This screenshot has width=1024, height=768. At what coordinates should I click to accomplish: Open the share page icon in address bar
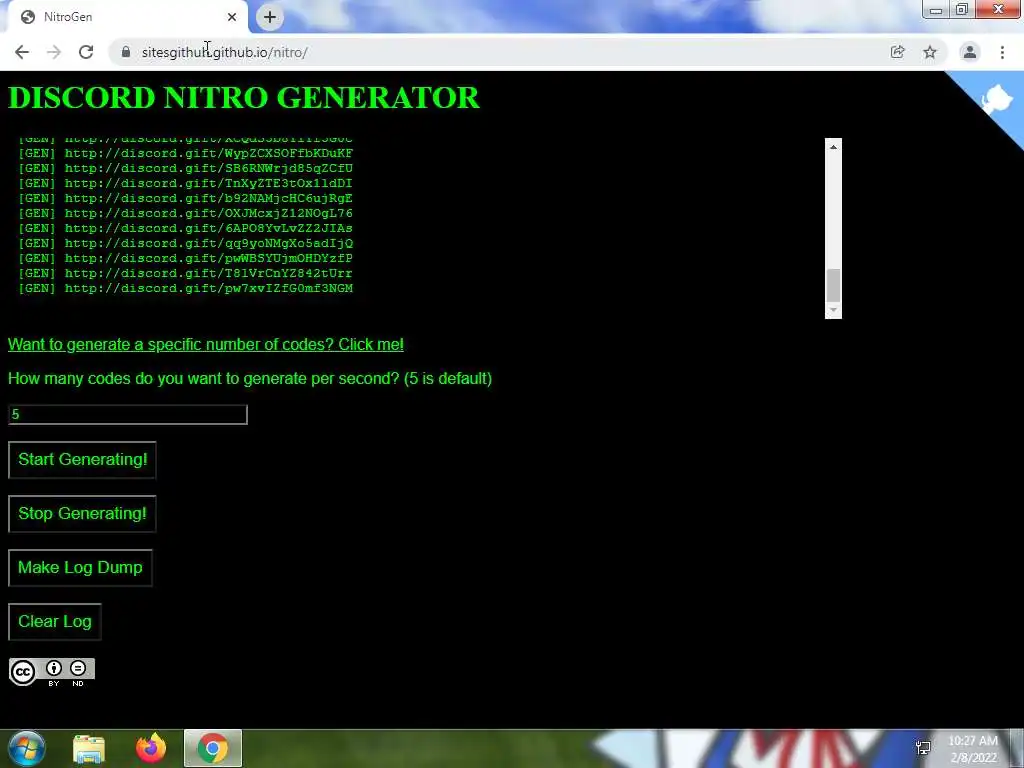[x=898, y=52]
